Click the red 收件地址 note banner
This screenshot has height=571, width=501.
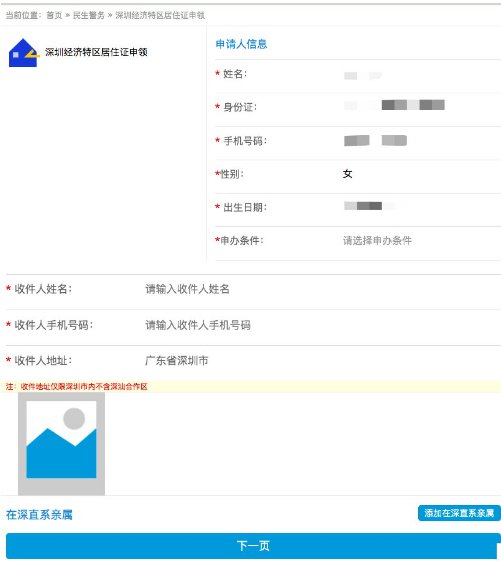click(x=250, y=386)
